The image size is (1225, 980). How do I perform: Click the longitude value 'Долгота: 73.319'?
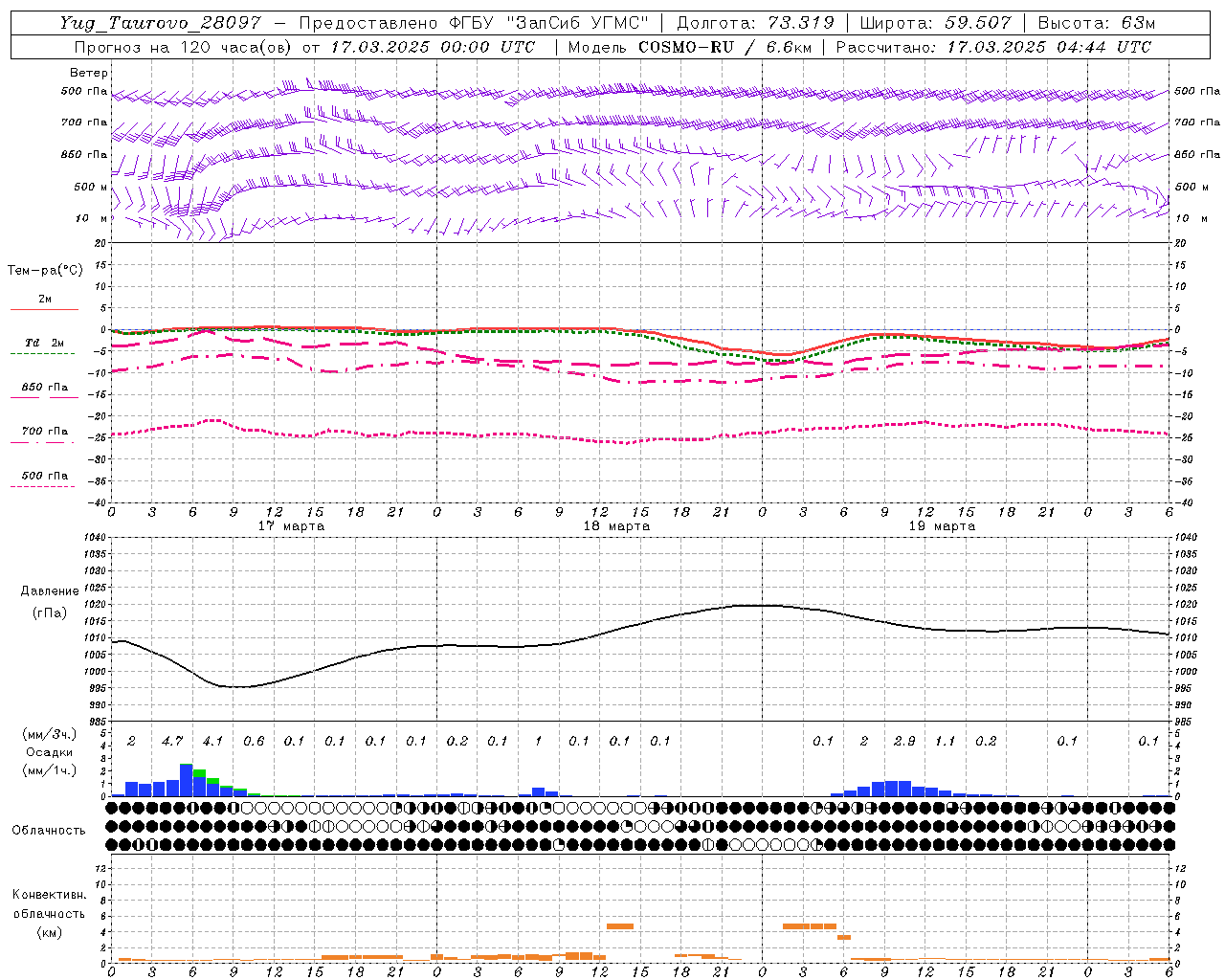755,23
